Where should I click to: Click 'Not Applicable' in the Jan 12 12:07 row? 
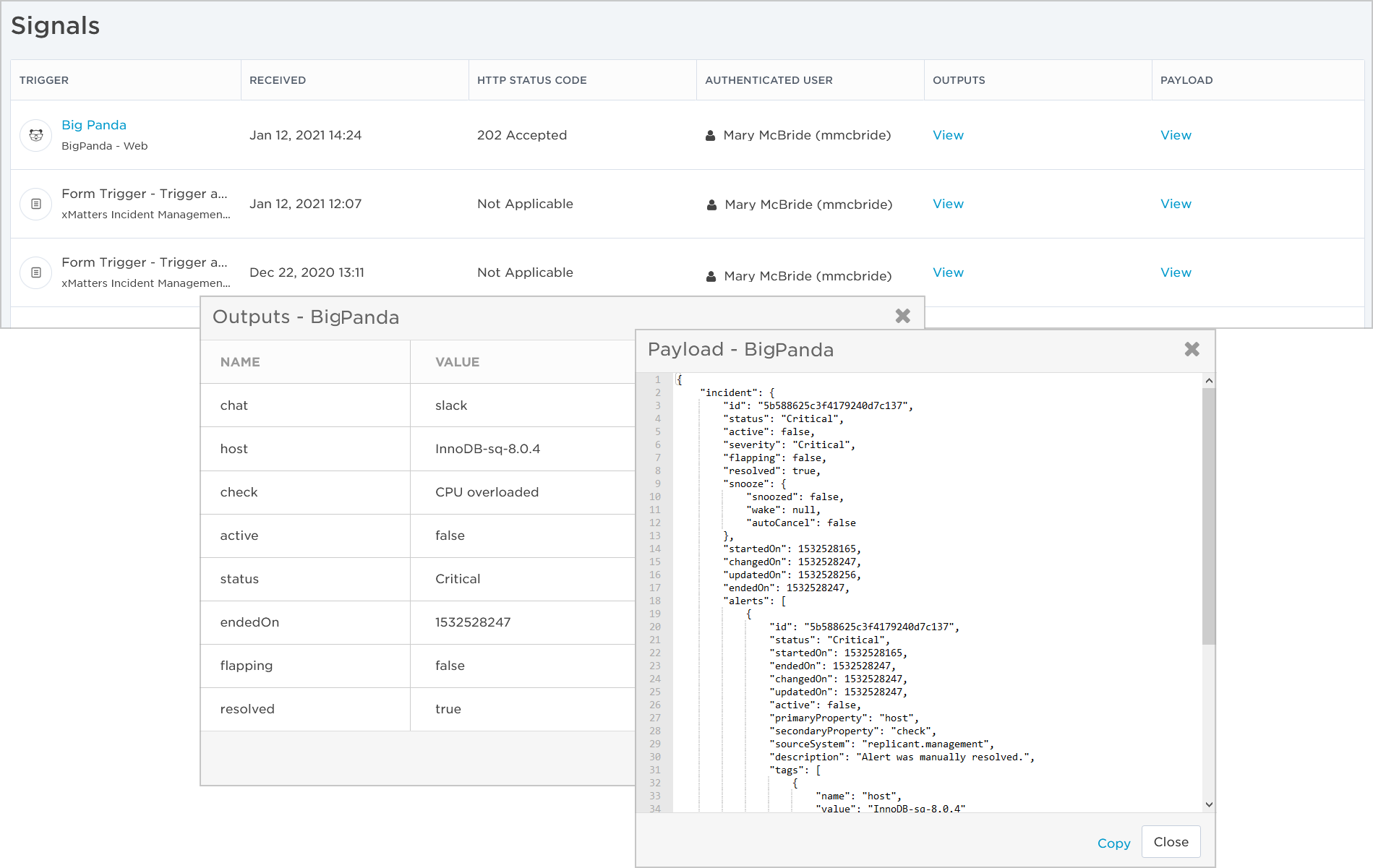525,204
